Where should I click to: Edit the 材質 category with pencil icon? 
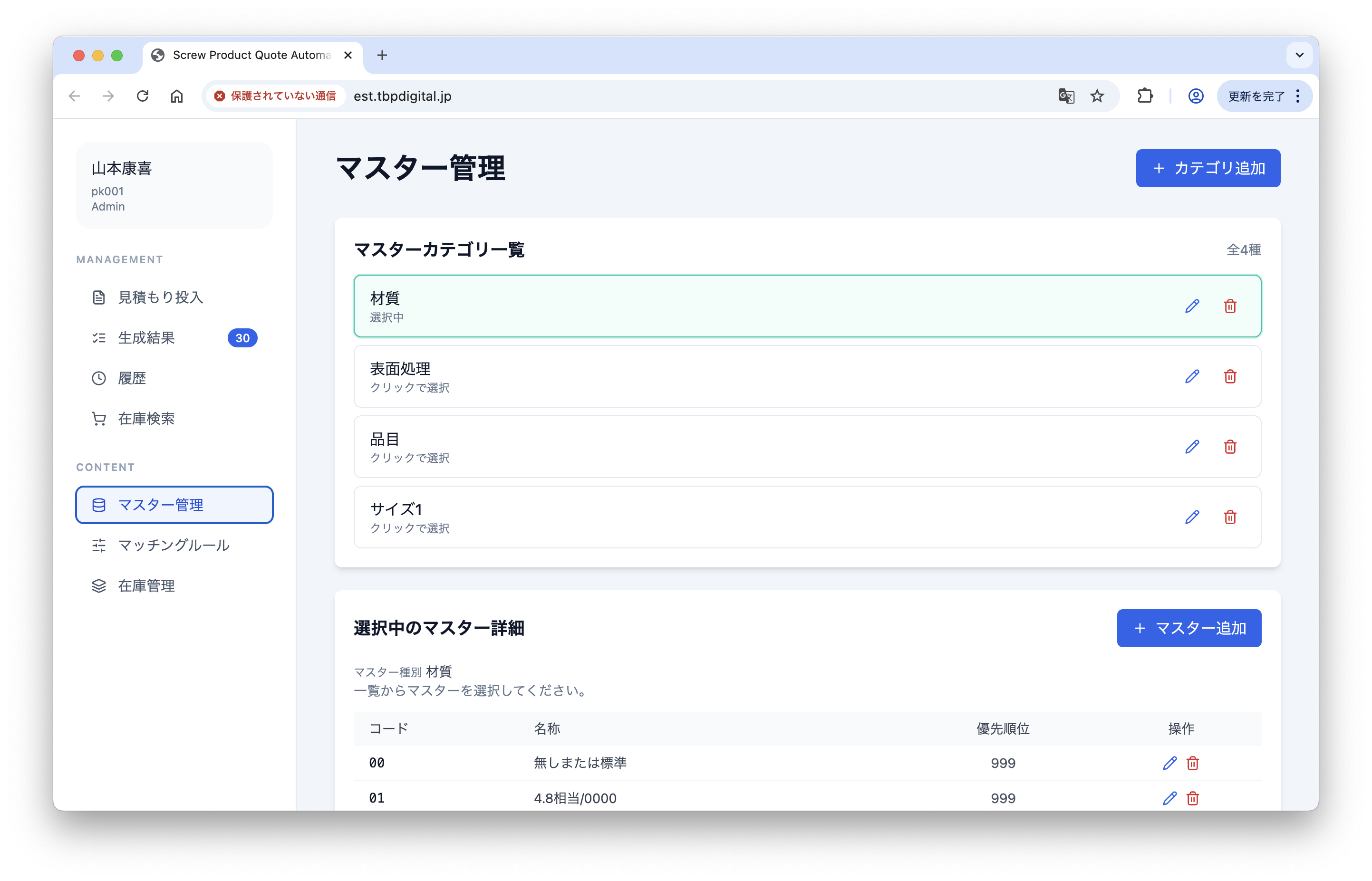1192,306
